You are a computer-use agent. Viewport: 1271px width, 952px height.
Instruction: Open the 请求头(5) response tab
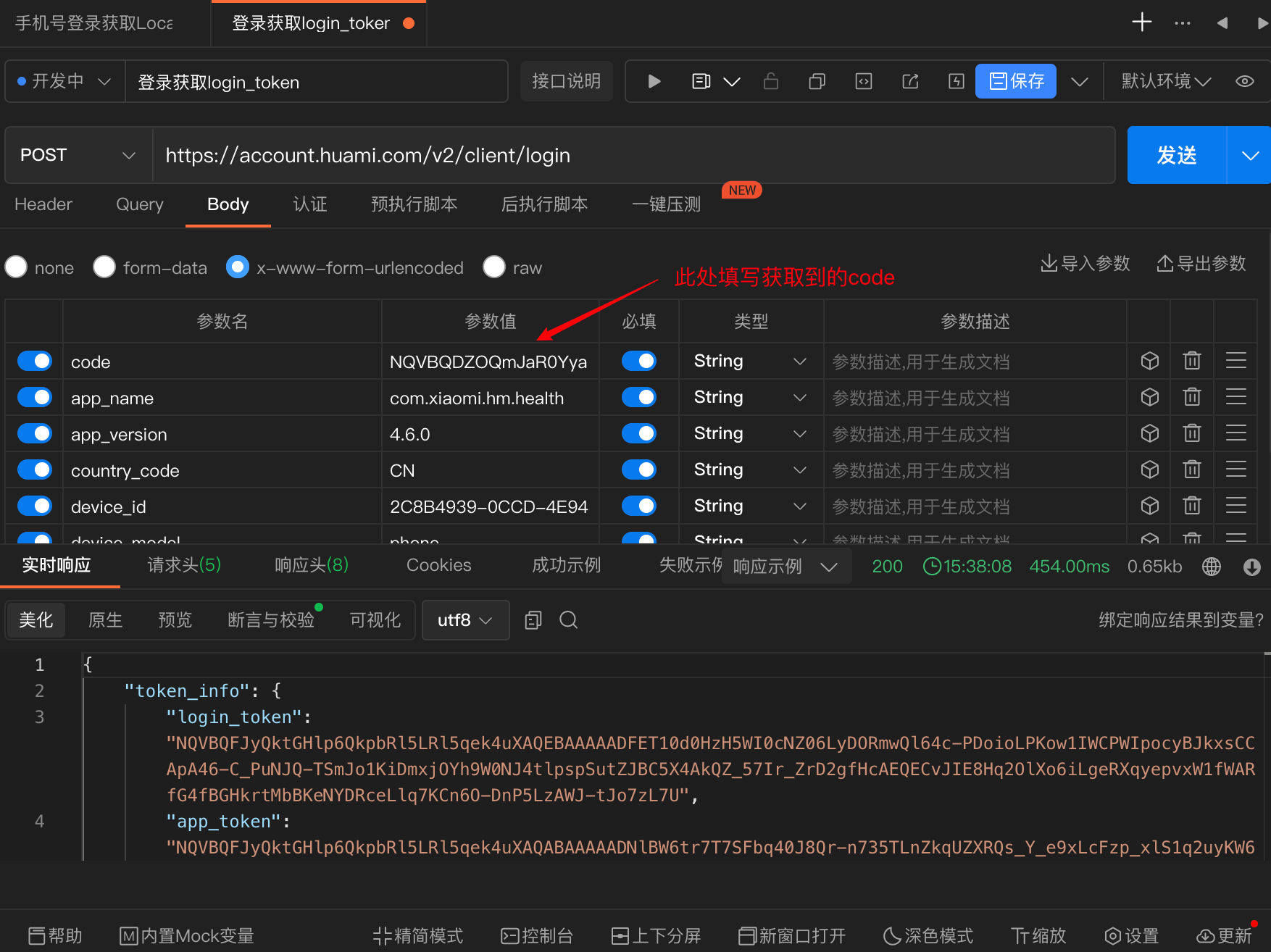coord(184,565)
